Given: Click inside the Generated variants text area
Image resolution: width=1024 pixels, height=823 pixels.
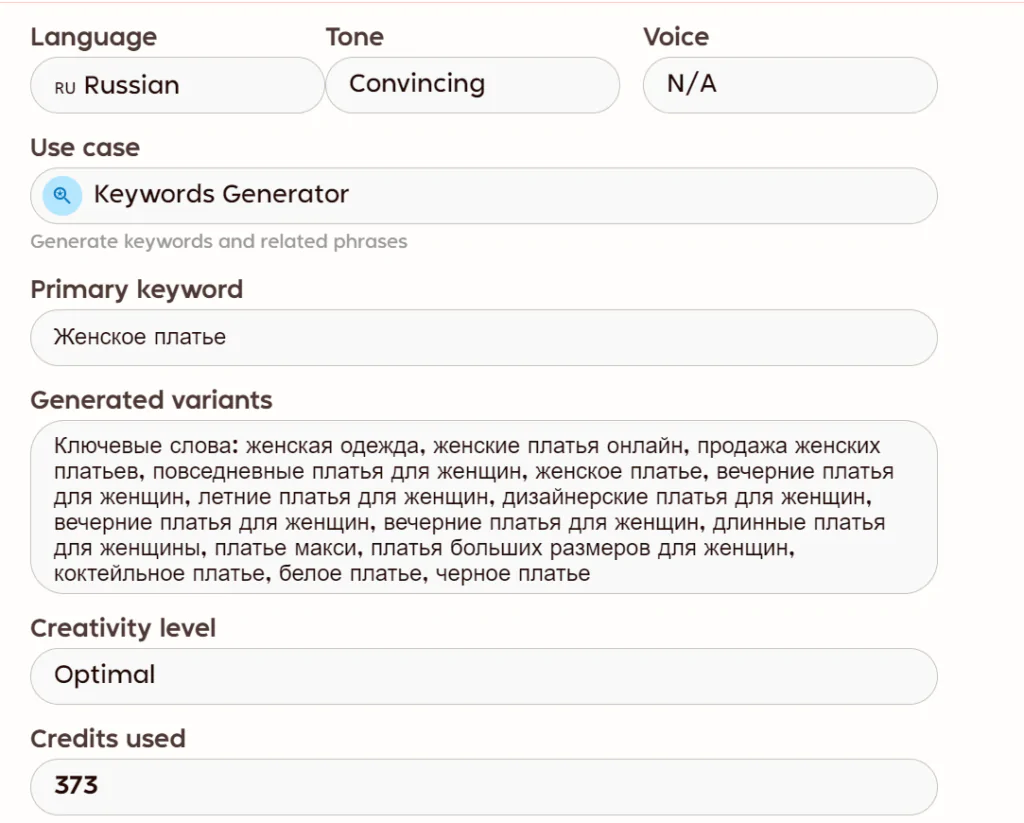Looking at the screenshot, I should click(x=484, y=507).
